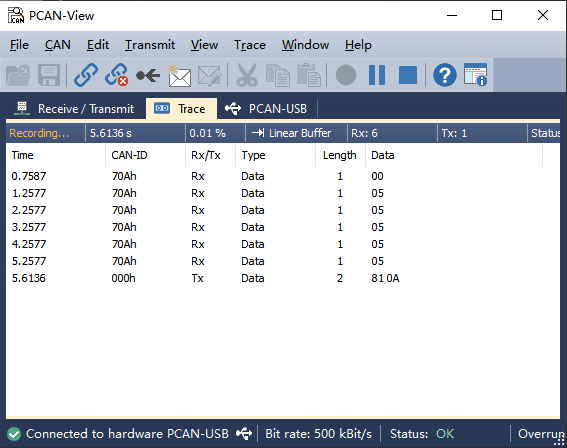
Task: Toggle the Linear Buffer mode indicator
Action: coord(291,133)
